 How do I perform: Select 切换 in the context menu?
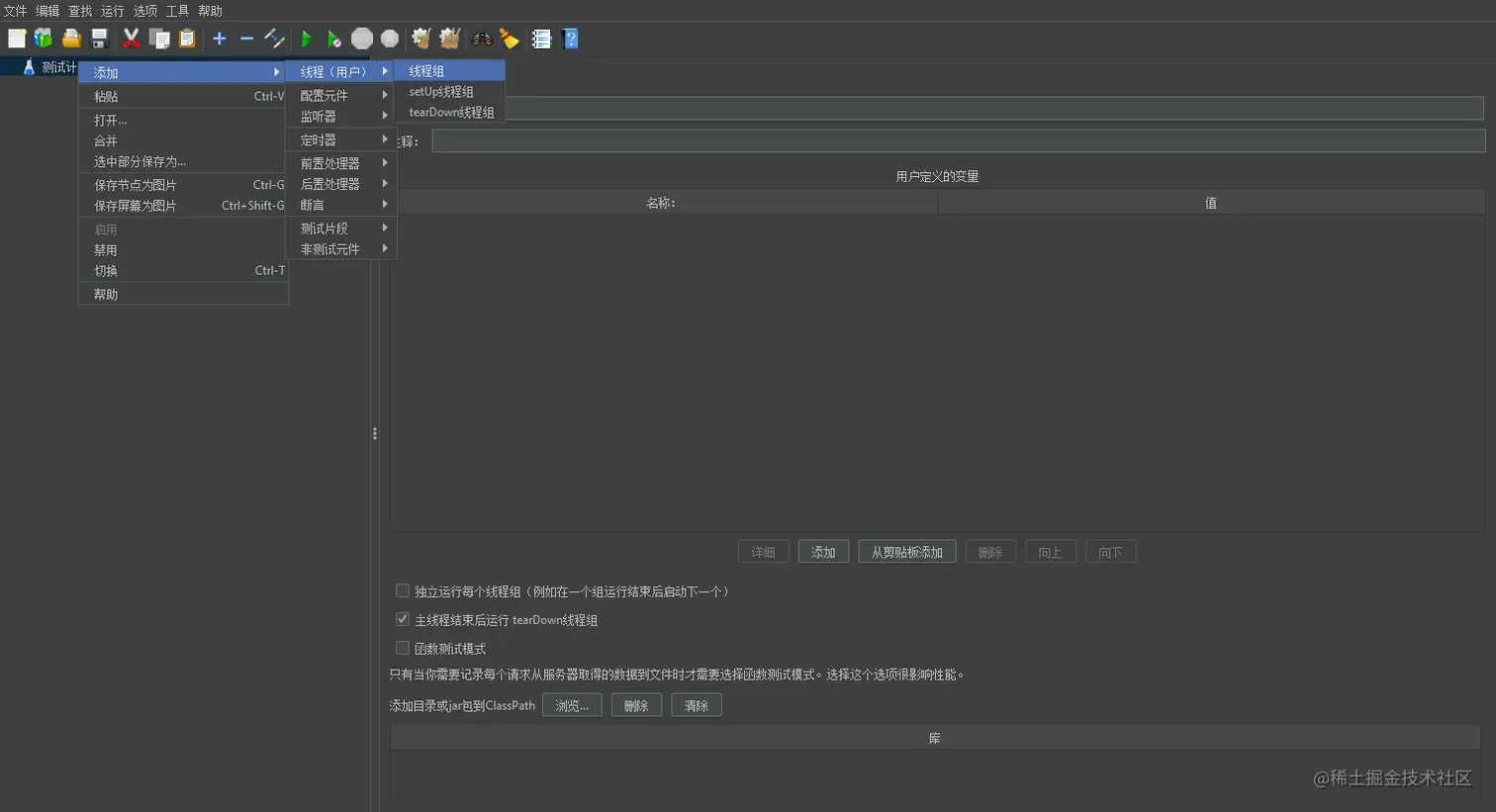pyautogui.click(x=183, y=270)
